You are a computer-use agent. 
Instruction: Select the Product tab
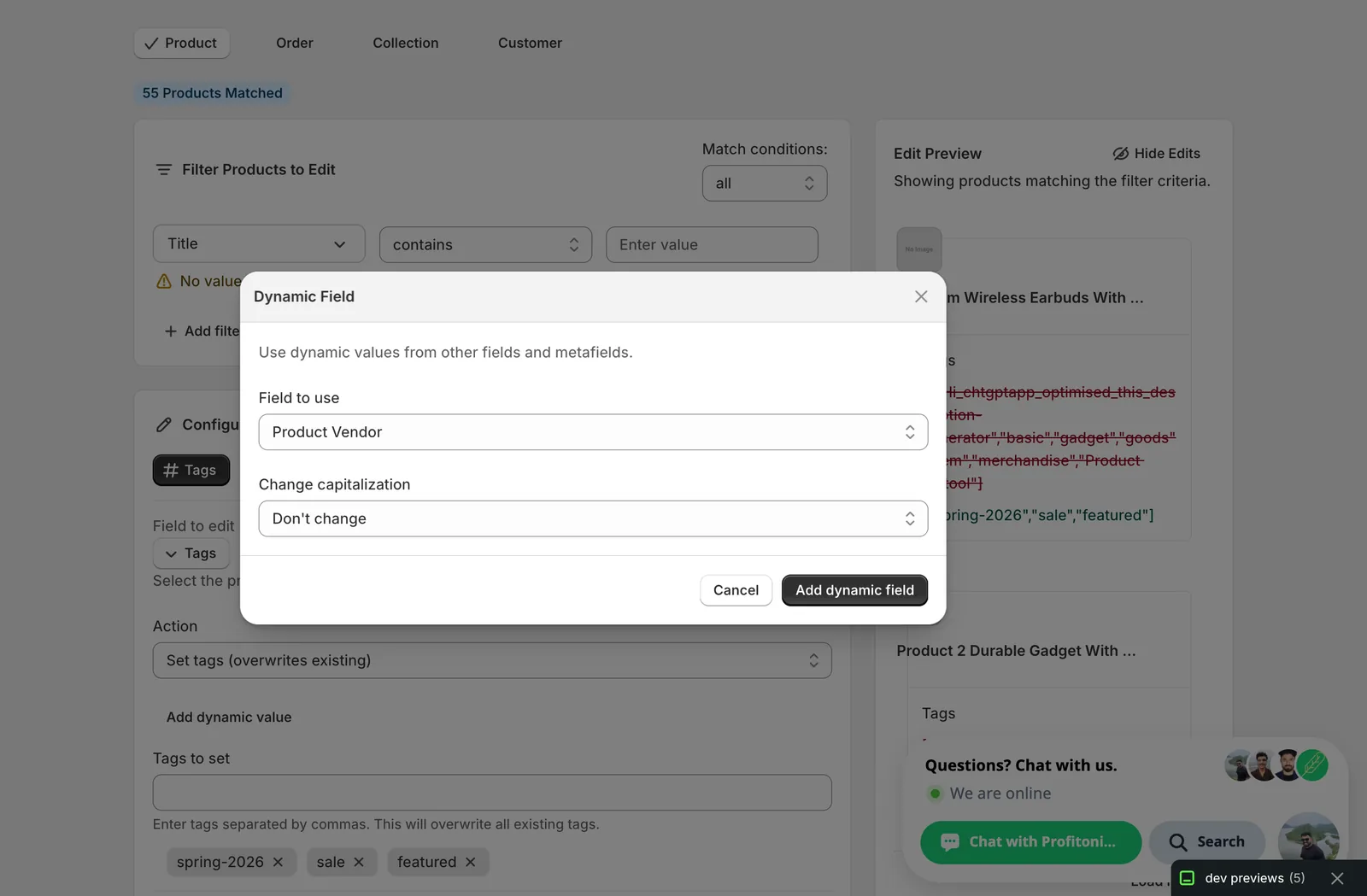tap(181, 43)
